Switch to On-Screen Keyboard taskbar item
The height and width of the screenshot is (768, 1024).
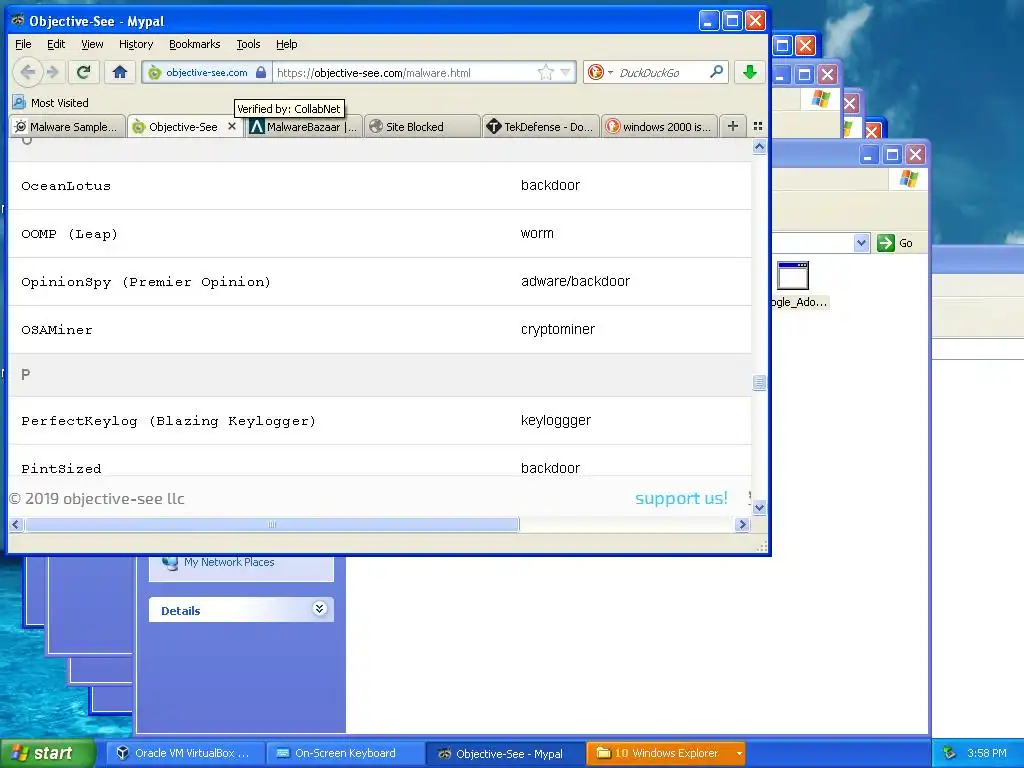(x=345, y=753)
